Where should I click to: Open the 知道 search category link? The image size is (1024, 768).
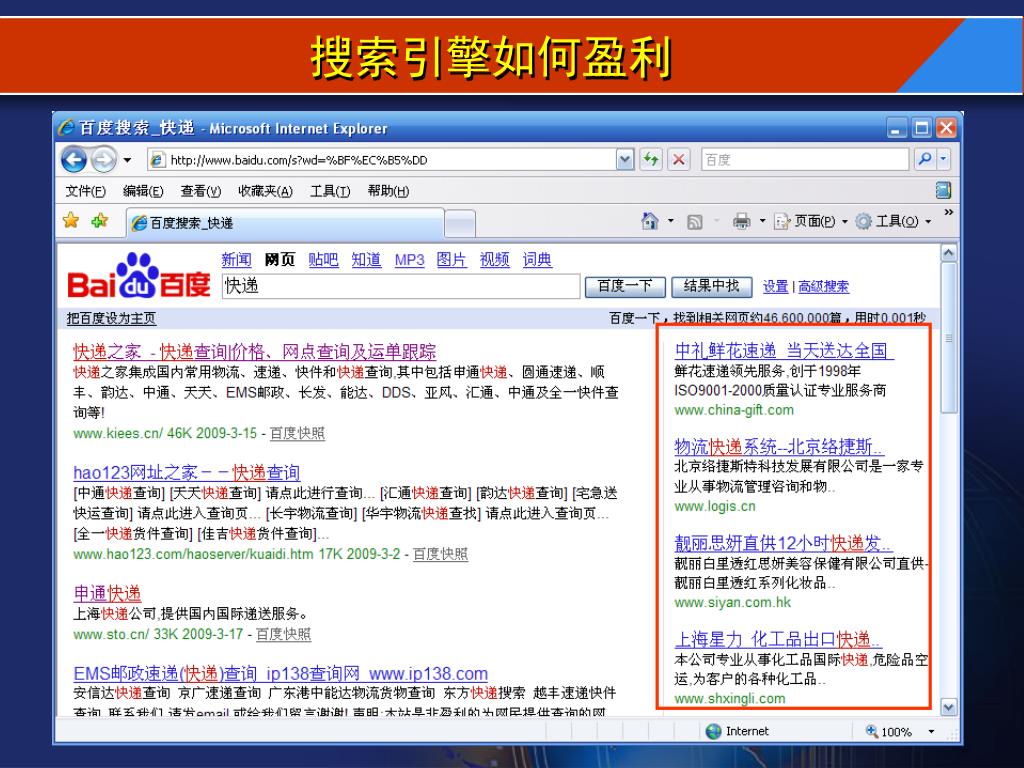tap(366, 260)
